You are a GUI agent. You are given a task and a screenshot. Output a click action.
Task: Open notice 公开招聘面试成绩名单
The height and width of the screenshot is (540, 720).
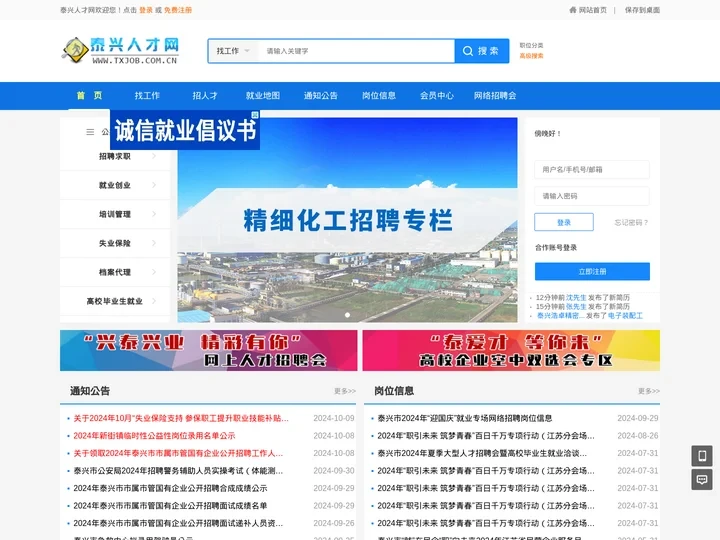[x=170, y=506]
